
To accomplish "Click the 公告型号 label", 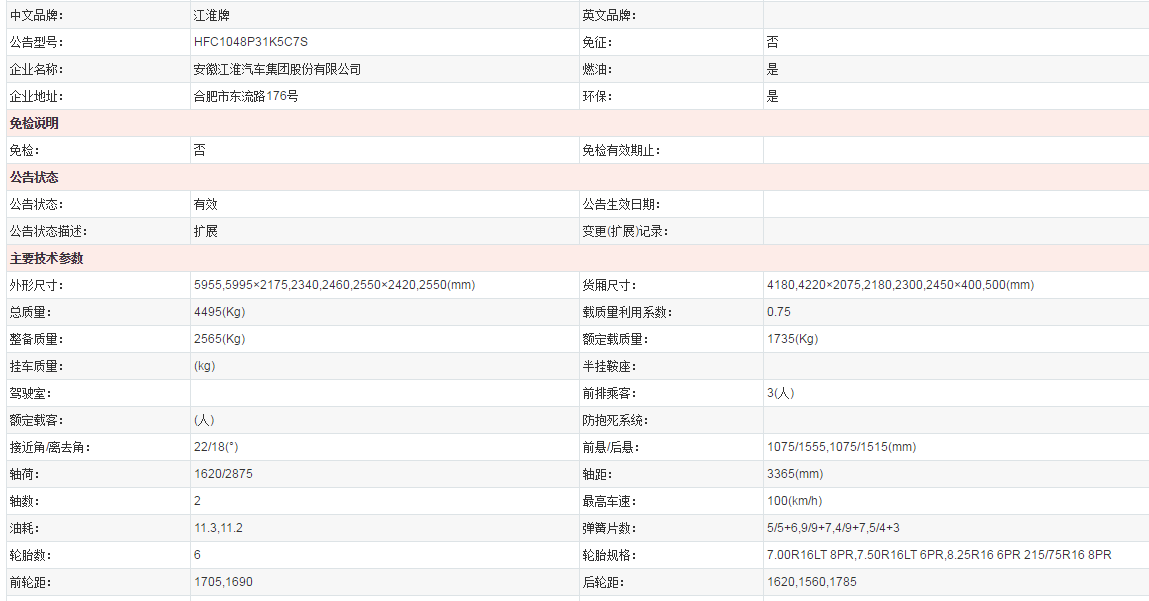I will [36, 43].
